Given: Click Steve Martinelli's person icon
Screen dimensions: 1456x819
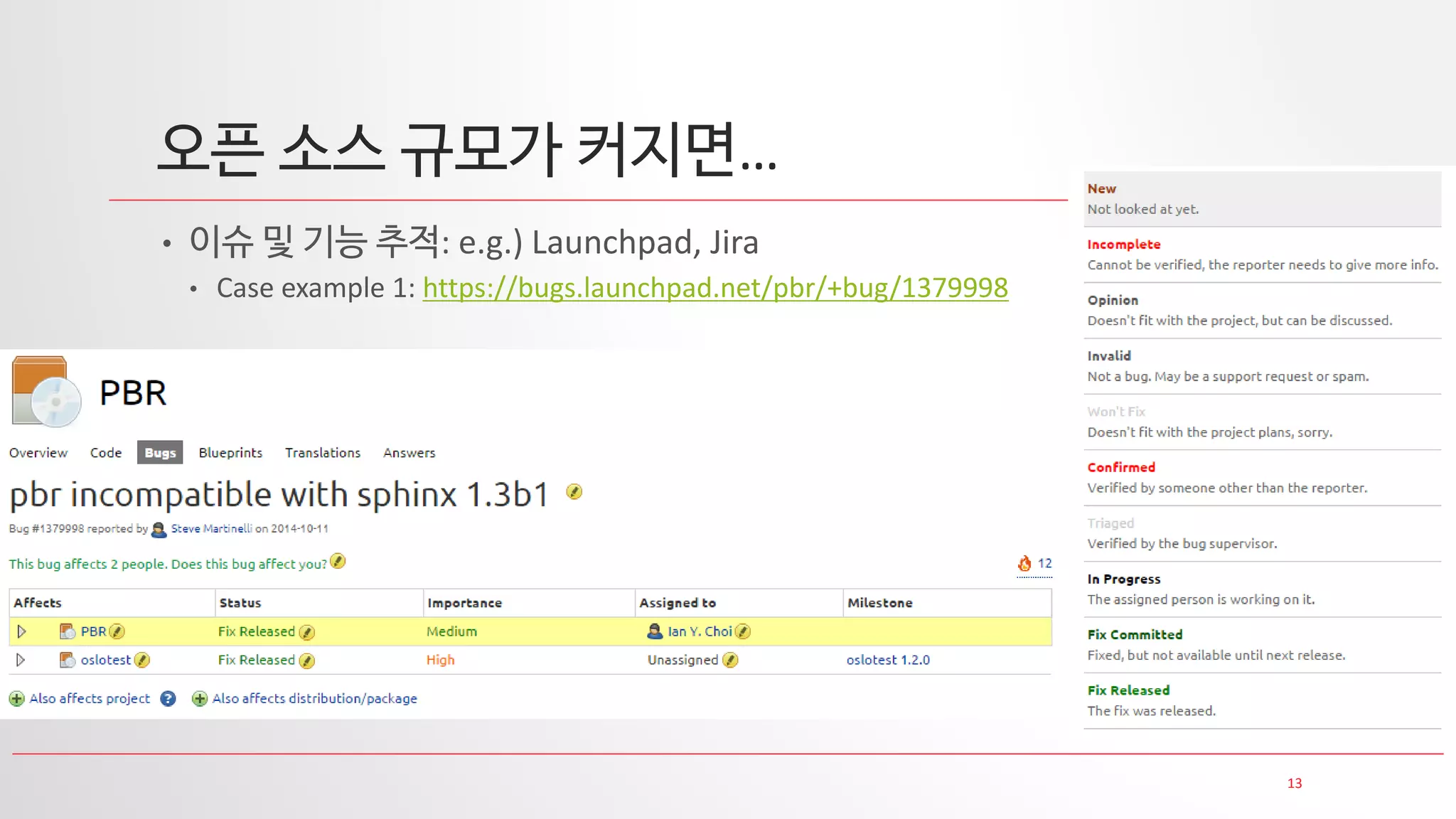Looking at the screenshot, I should click(x=159, y=530).
